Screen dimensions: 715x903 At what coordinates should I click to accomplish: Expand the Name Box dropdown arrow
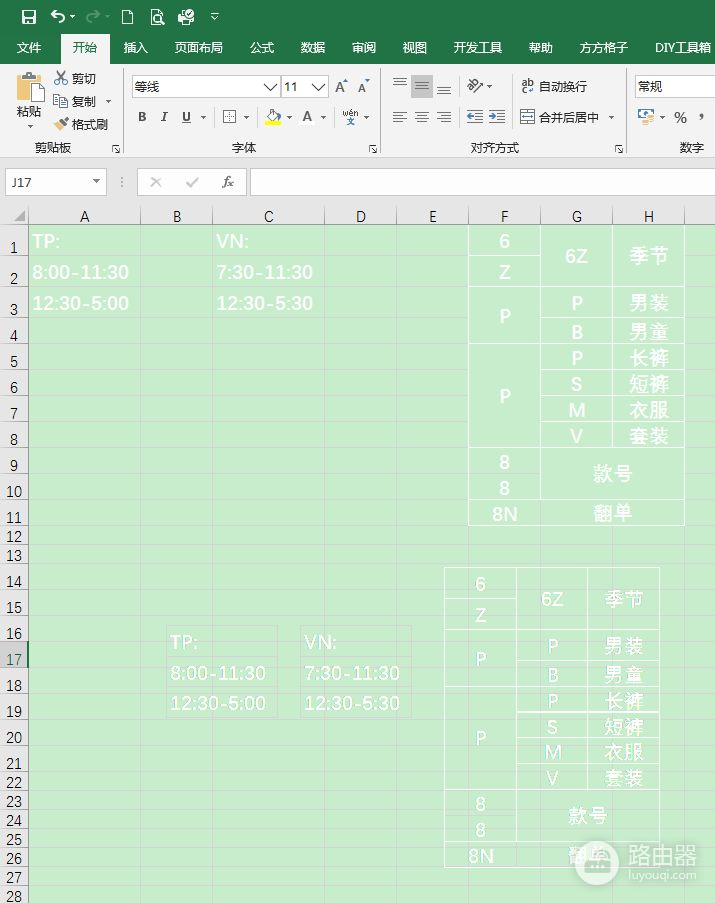(x=97, y=182)
